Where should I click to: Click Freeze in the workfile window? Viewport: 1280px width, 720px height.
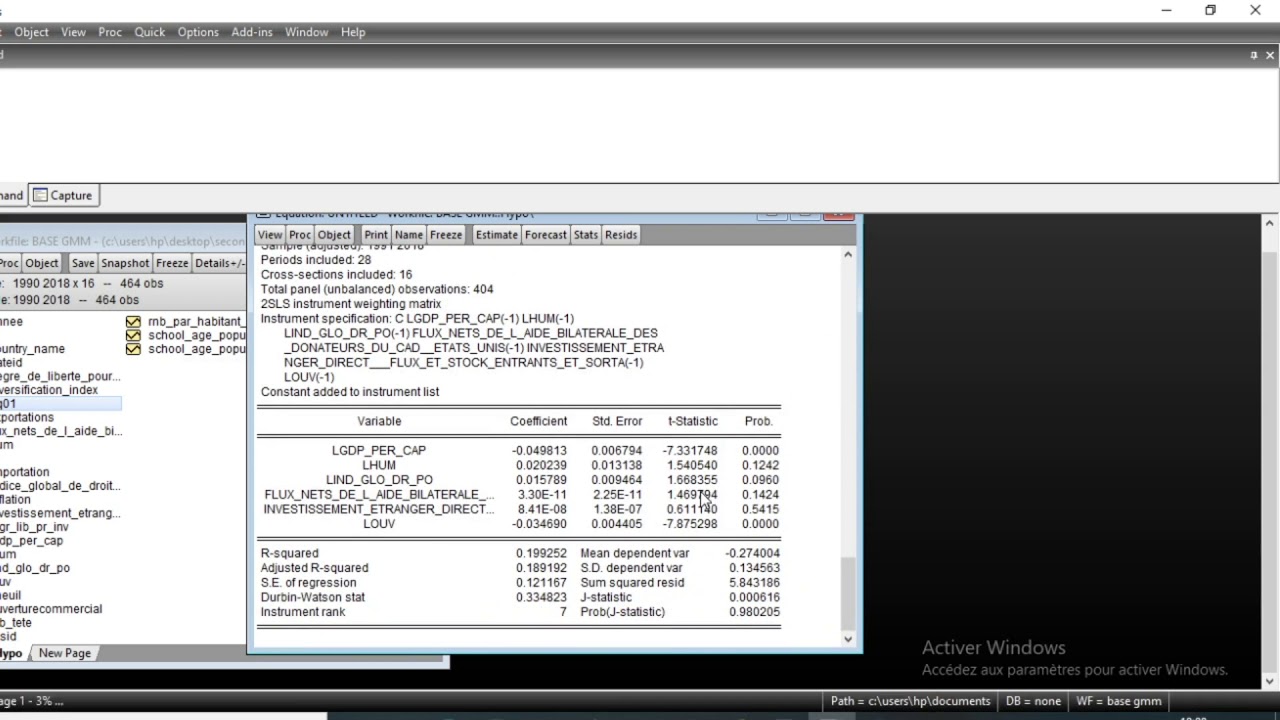click(172, 263)
